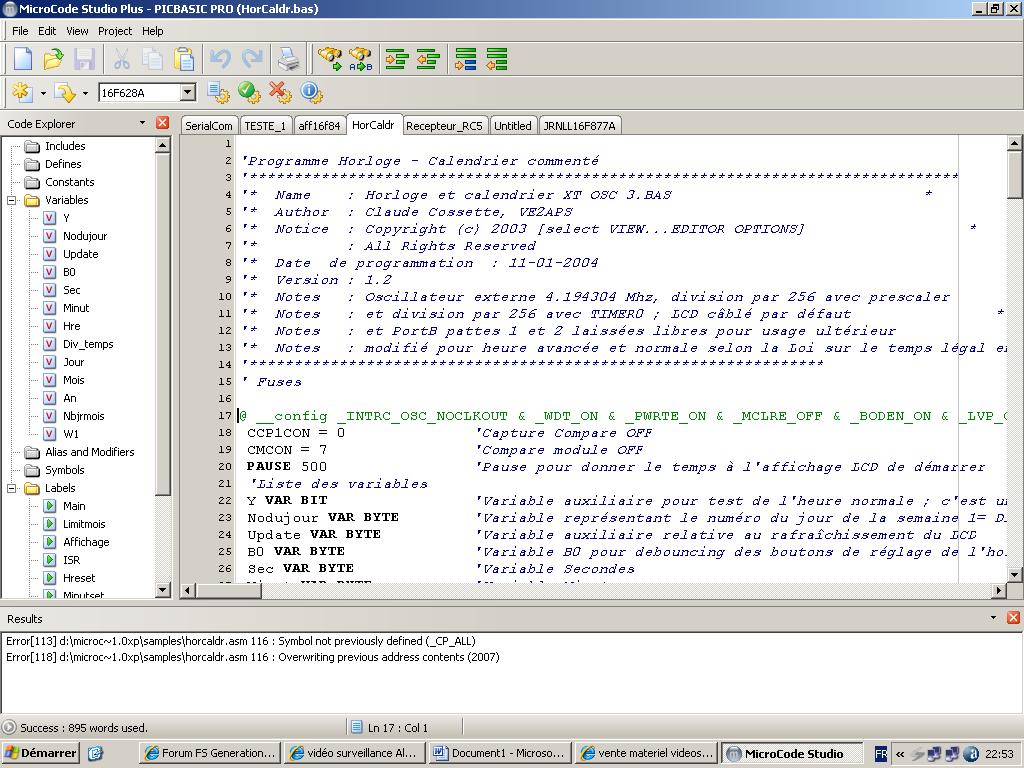This screenshot has width=1024, height=768.
Task: Open the Project menu
Action: 115,31
